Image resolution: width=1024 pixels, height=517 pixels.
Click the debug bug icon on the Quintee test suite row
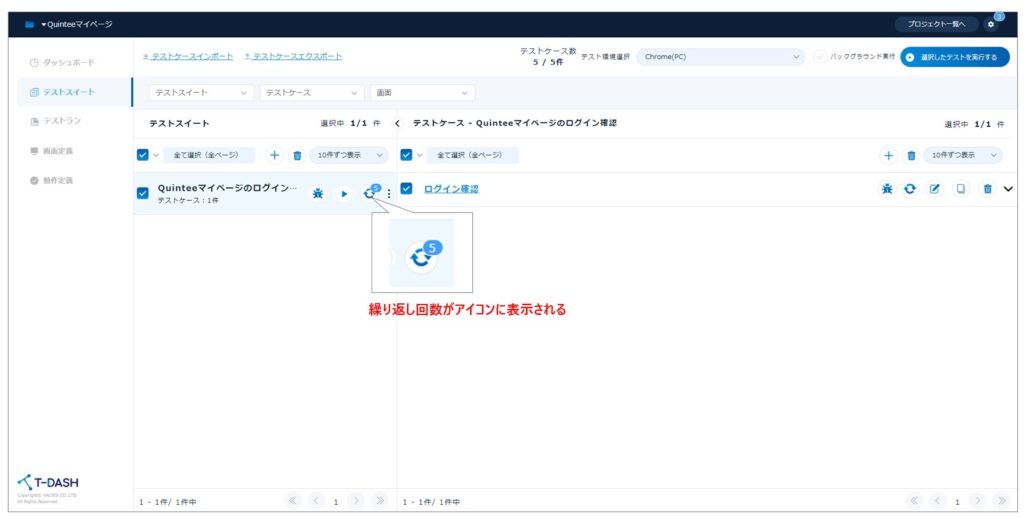[x=318, y=193]
